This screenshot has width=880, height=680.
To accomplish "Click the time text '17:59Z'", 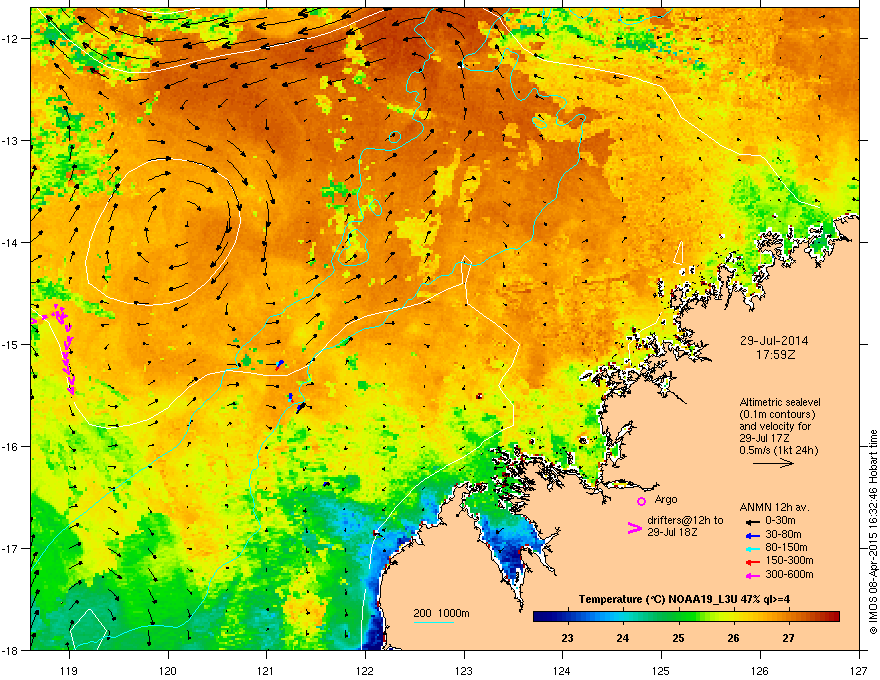I will coord(775,355).
